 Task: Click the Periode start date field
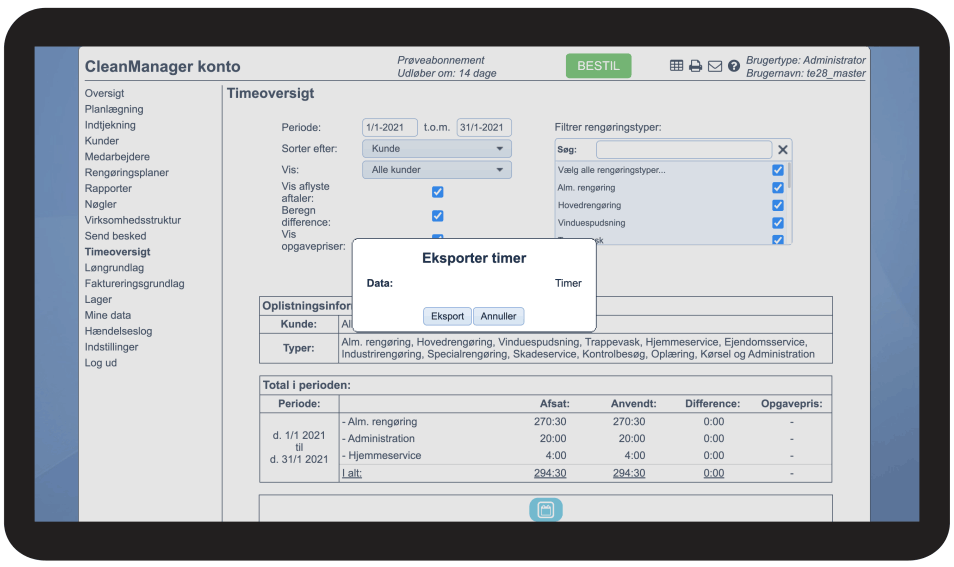[x=389, y=127]
